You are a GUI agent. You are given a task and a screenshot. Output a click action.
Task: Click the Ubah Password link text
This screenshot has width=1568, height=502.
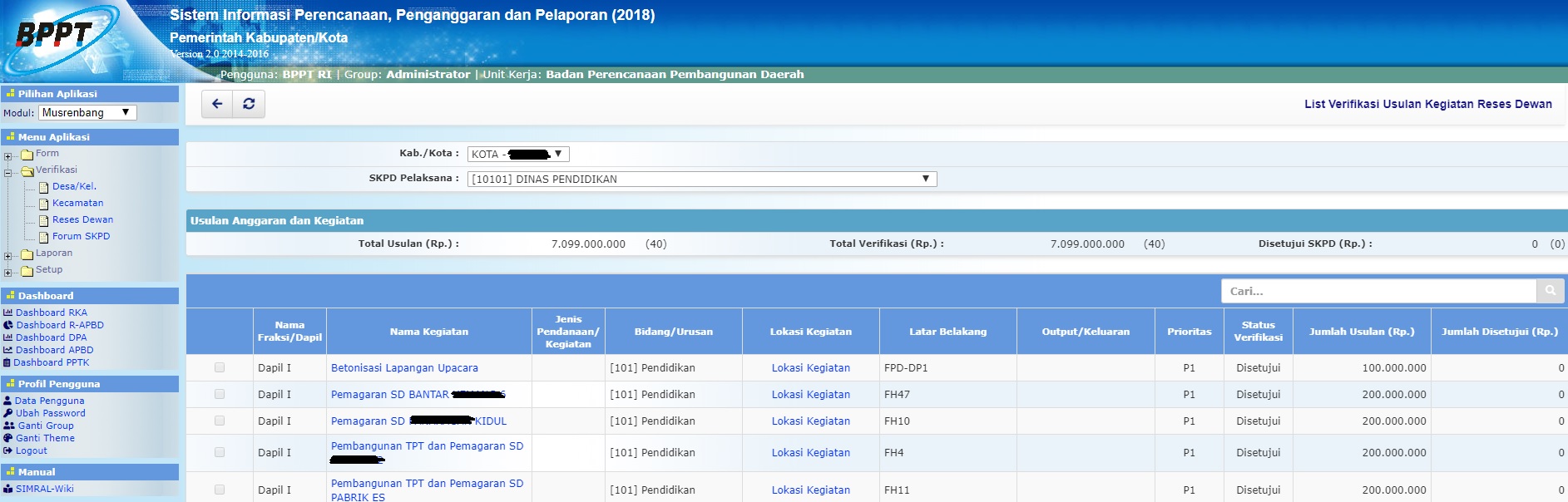point(51,413)
